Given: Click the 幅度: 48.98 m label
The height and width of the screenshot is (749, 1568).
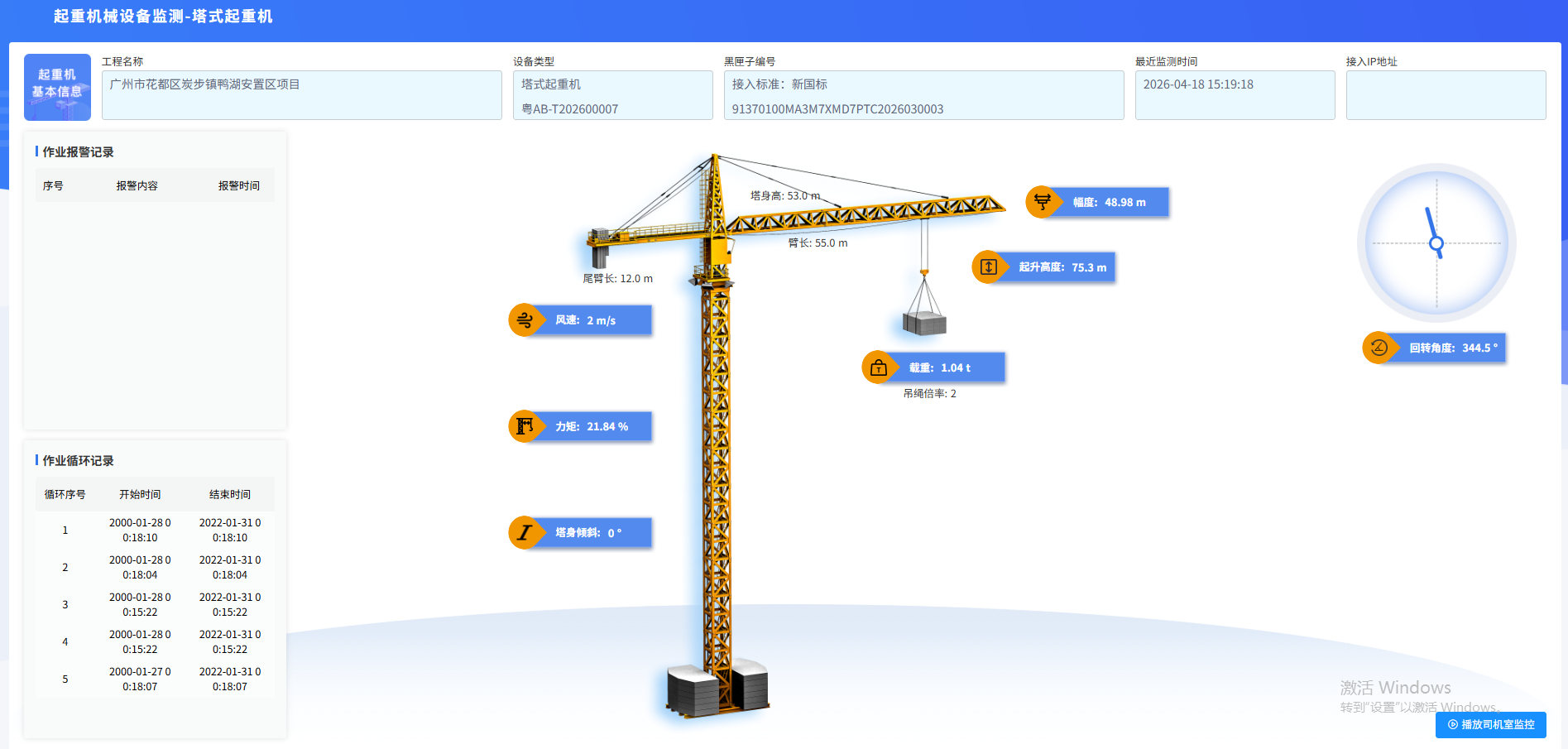Looking at the screenshot, I should click(1110, 202).
